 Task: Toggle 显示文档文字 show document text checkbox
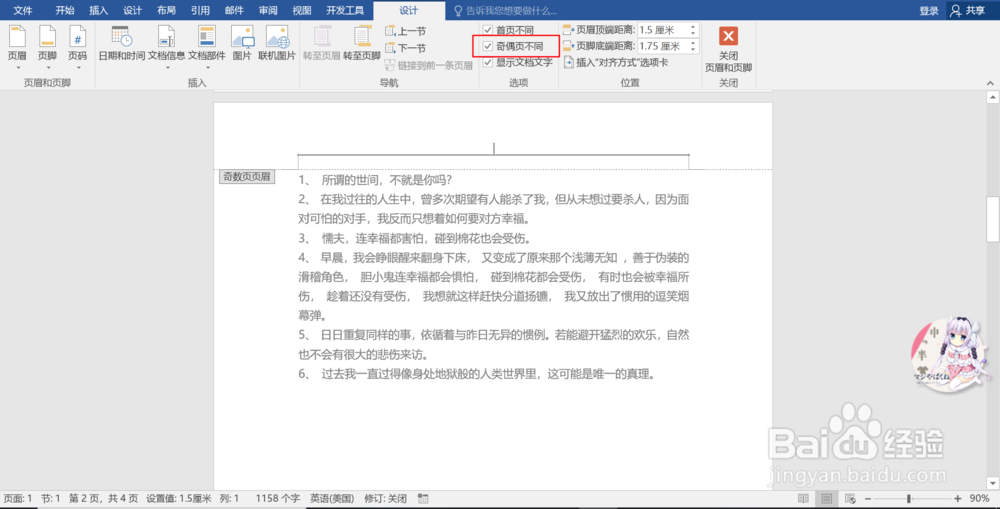pos(488,63)
